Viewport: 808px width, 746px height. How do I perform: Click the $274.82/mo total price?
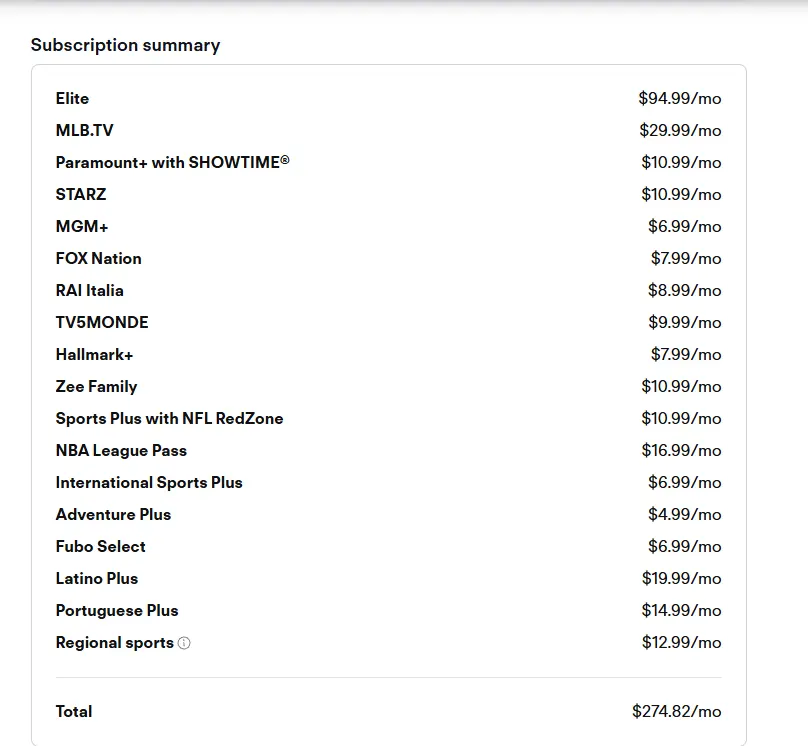(x=677, y=711)
